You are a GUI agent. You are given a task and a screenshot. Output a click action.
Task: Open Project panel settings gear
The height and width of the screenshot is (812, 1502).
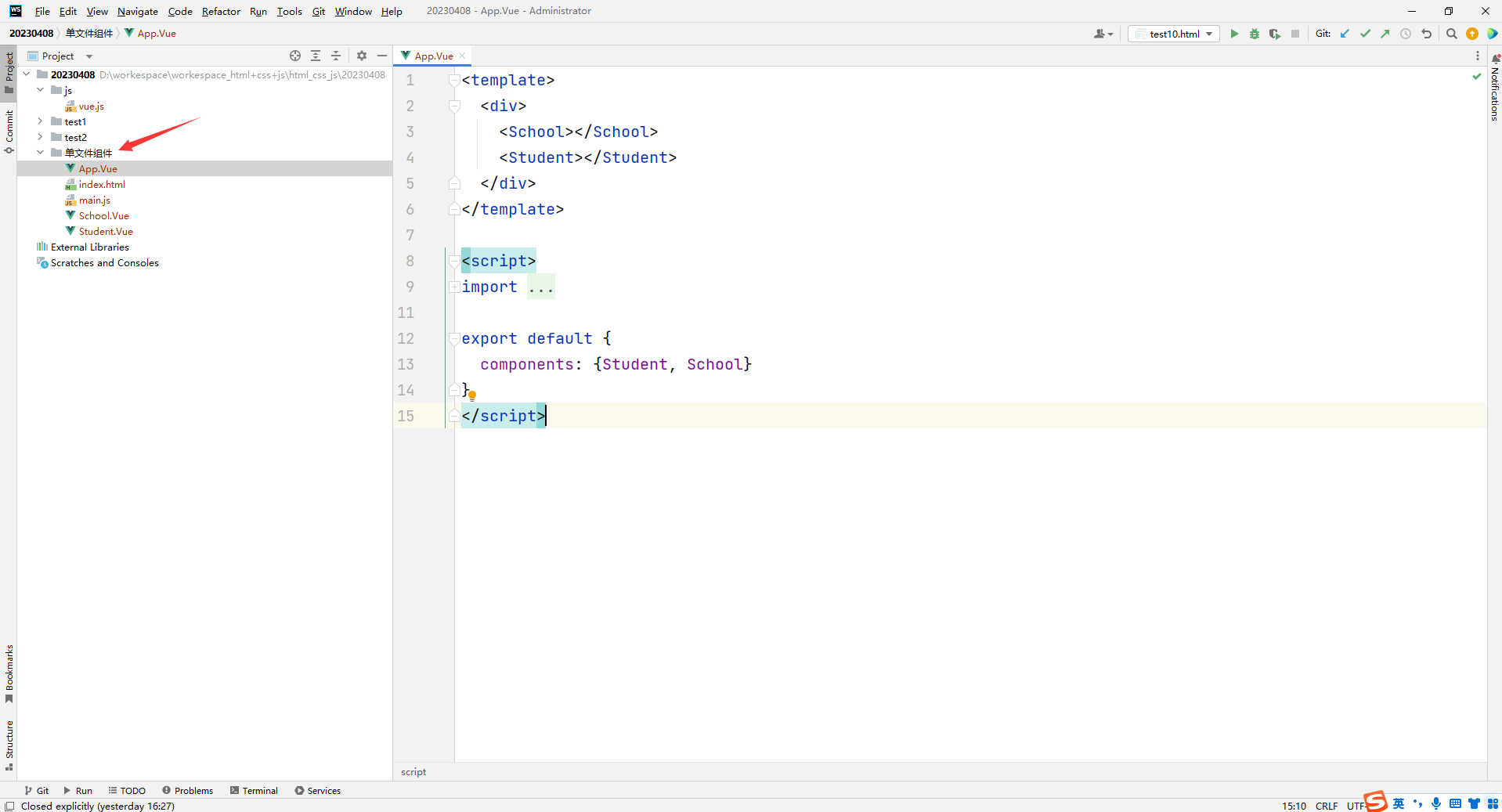tap(362, 56)
